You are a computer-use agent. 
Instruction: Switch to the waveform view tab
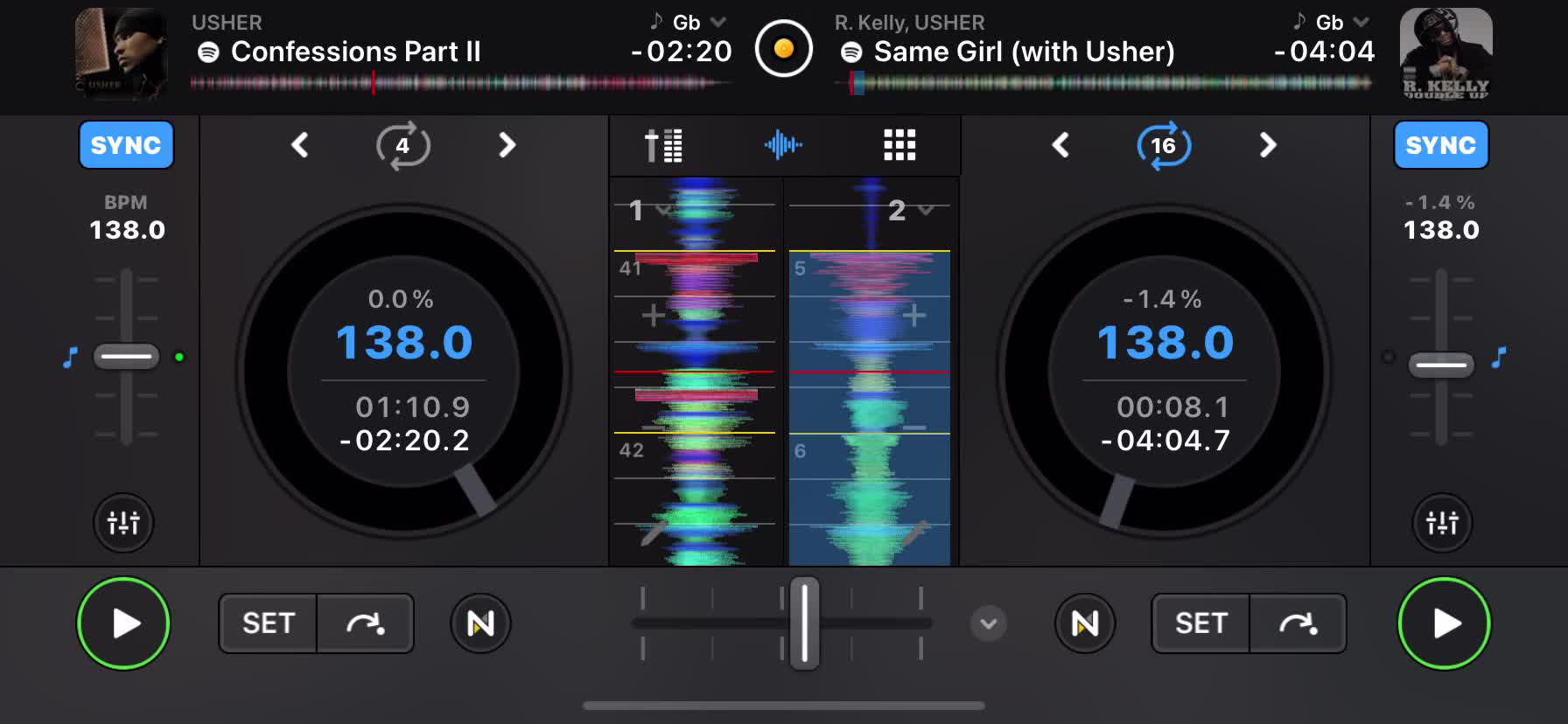pyautogui.click(x=783, y=144)
